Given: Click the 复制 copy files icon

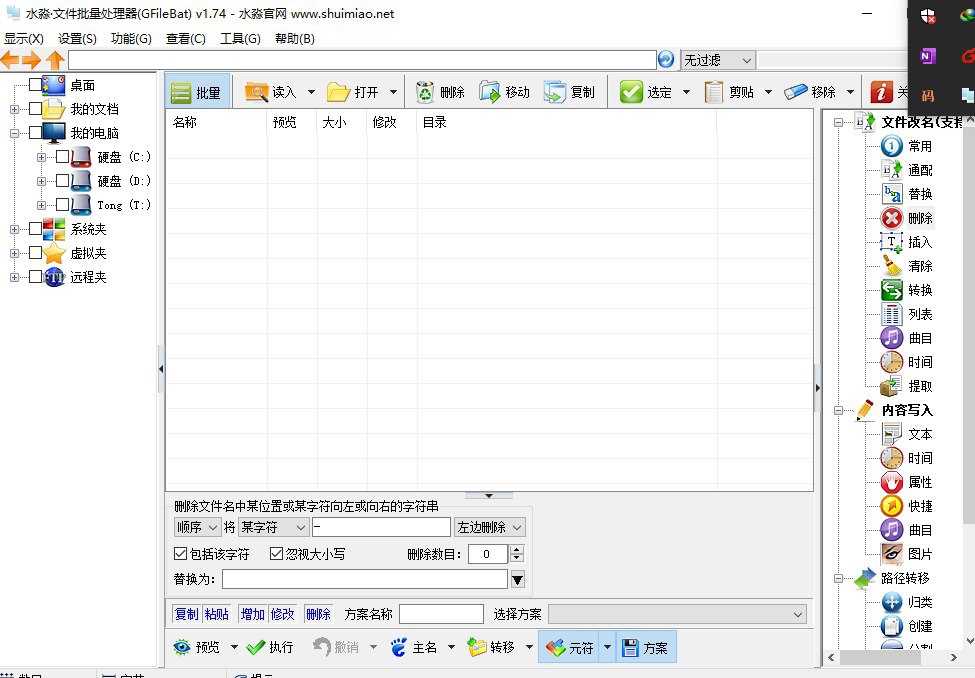Looking at the screenshot, I should 555,92.
